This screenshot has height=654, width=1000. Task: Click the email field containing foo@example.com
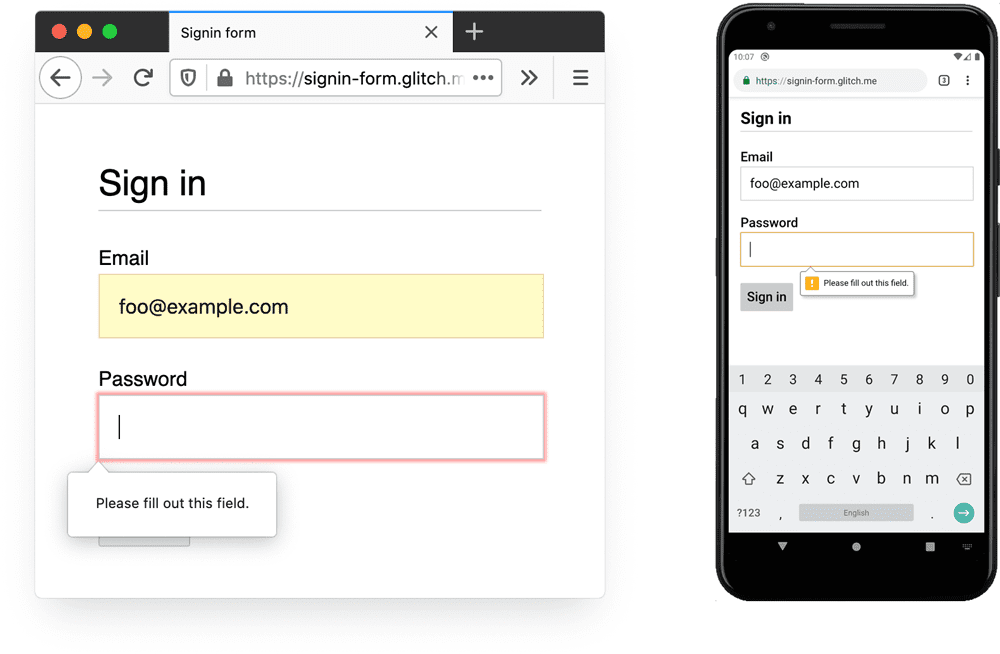(320, 306)
